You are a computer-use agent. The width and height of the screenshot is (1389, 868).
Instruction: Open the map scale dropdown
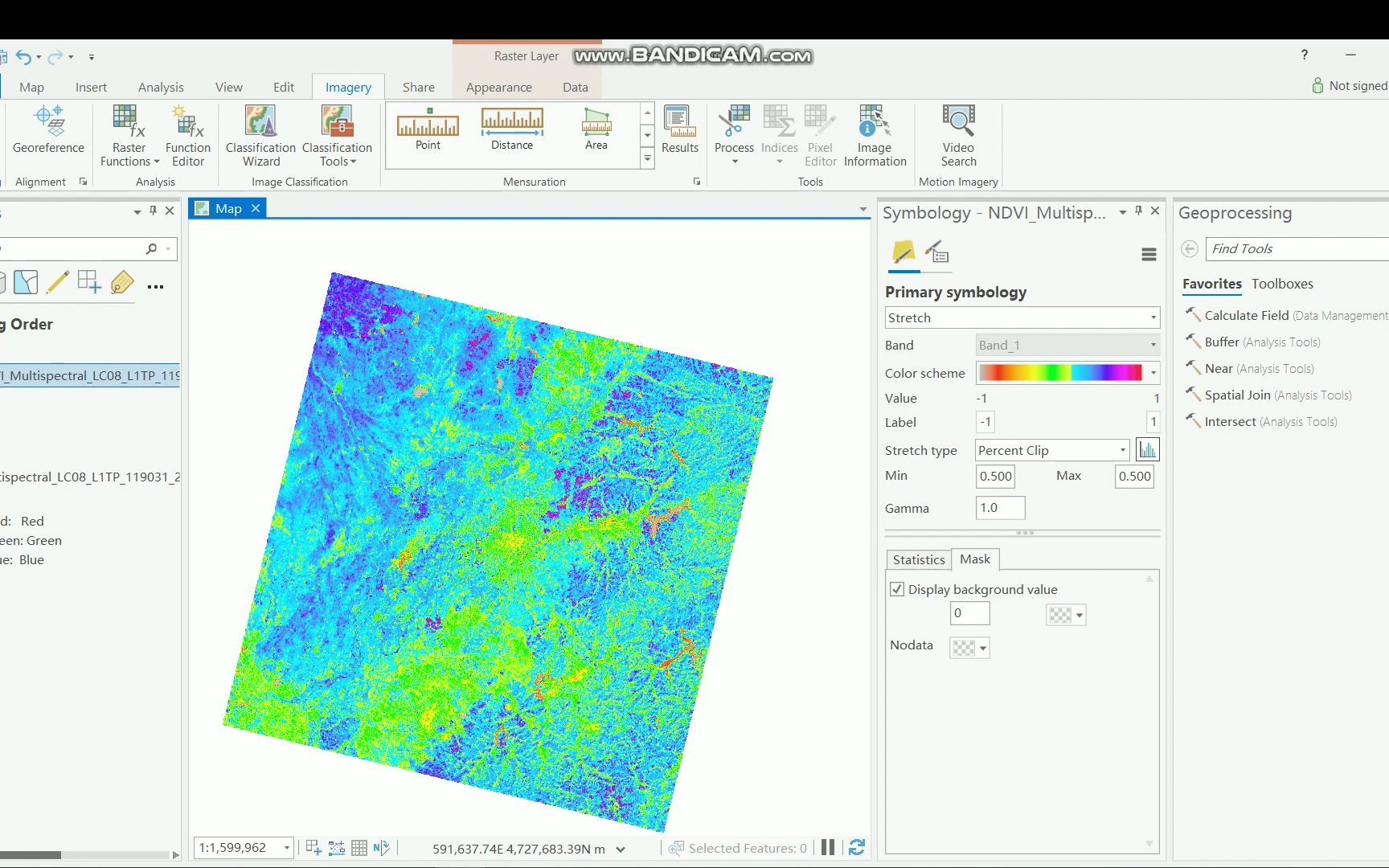(286, 847)
